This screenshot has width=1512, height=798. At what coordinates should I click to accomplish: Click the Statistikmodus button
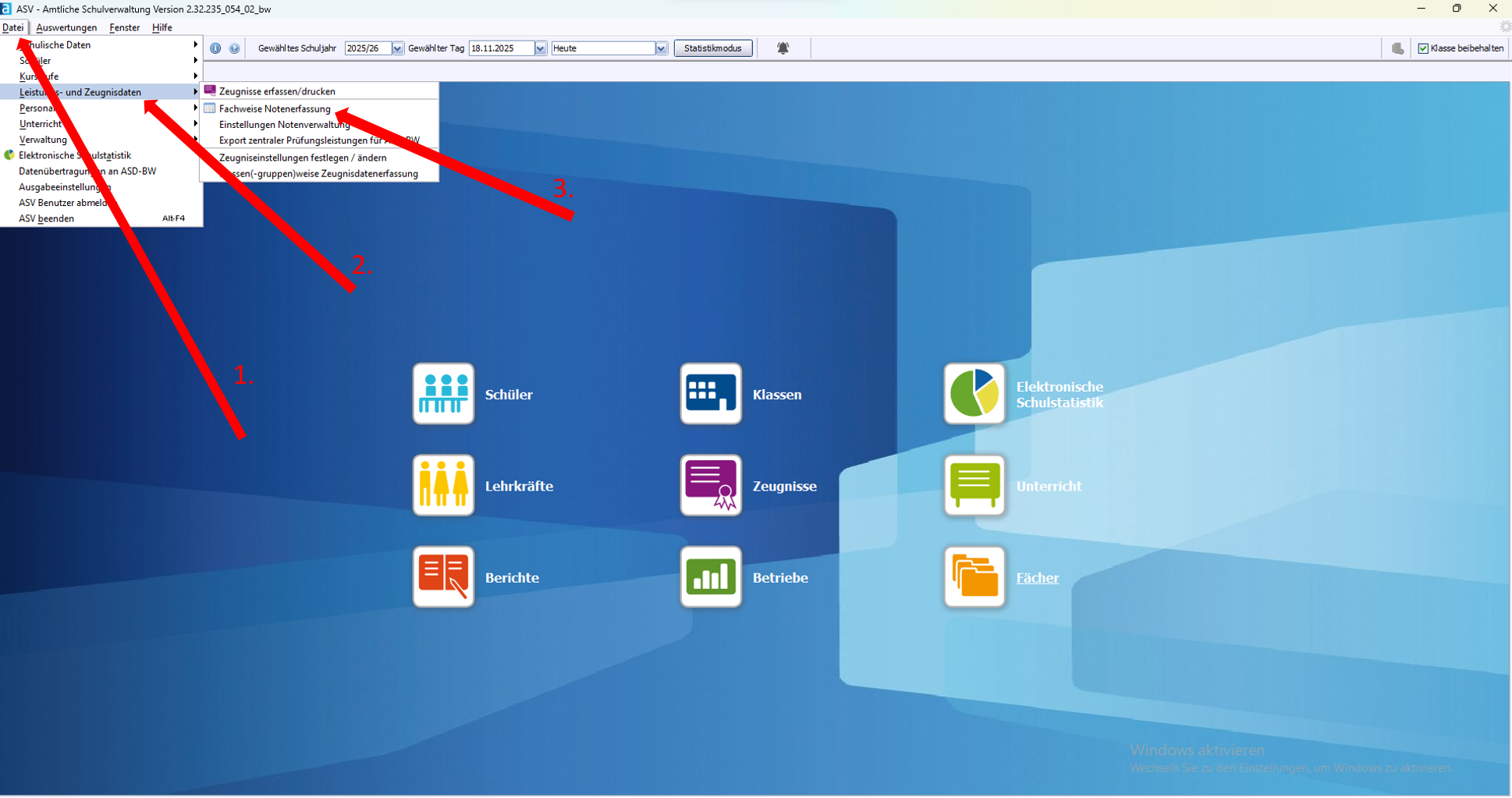(712, 48)
